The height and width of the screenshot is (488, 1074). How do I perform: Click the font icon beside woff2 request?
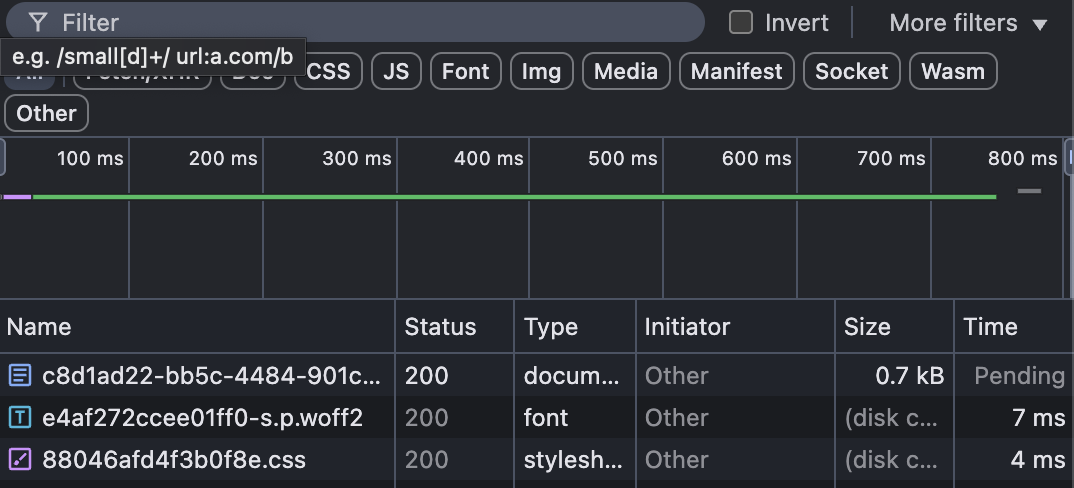coord(19,418)
